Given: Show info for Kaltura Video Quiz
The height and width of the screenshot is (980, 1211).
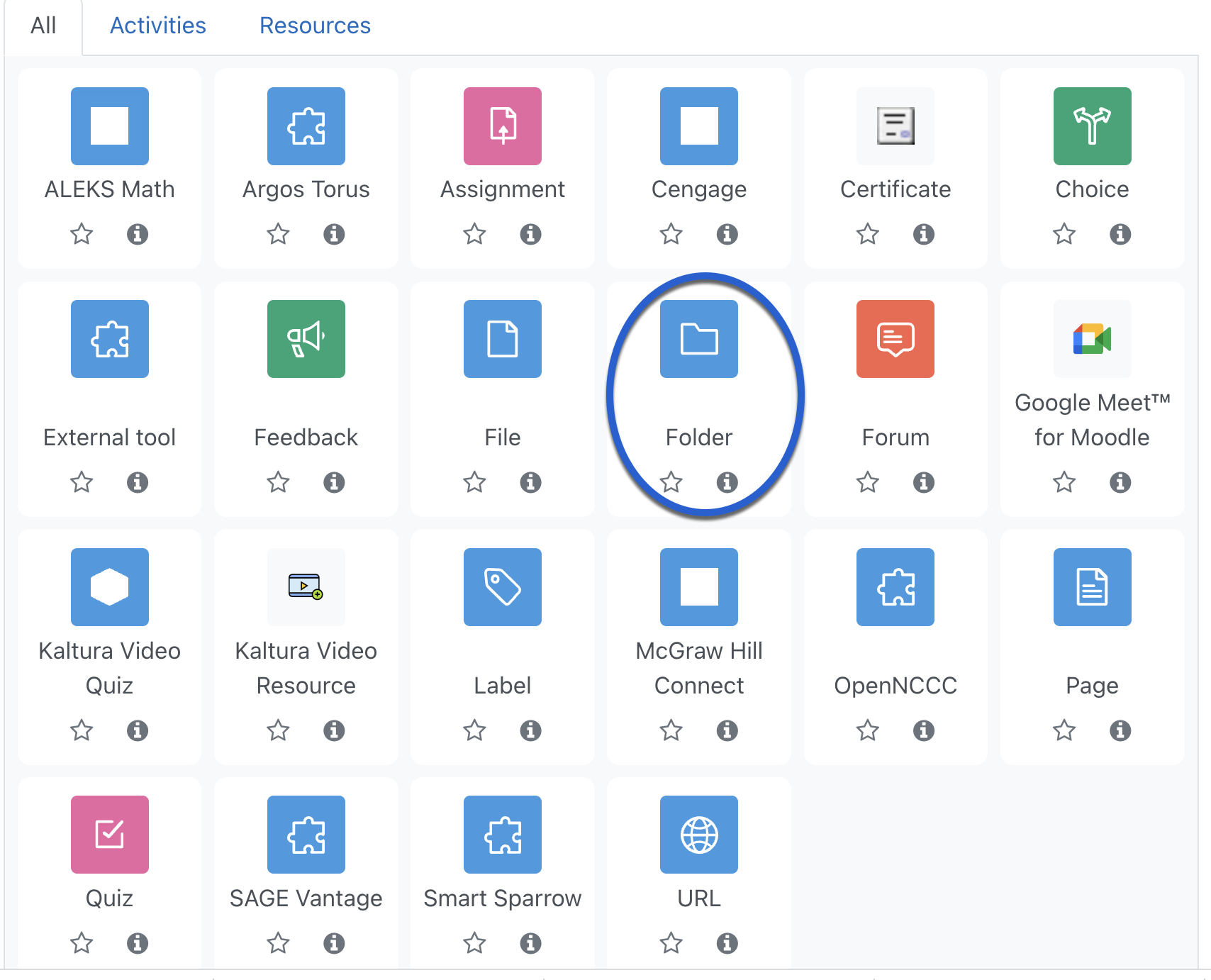Looking at the screenshot, I should [x=138, y=730].
